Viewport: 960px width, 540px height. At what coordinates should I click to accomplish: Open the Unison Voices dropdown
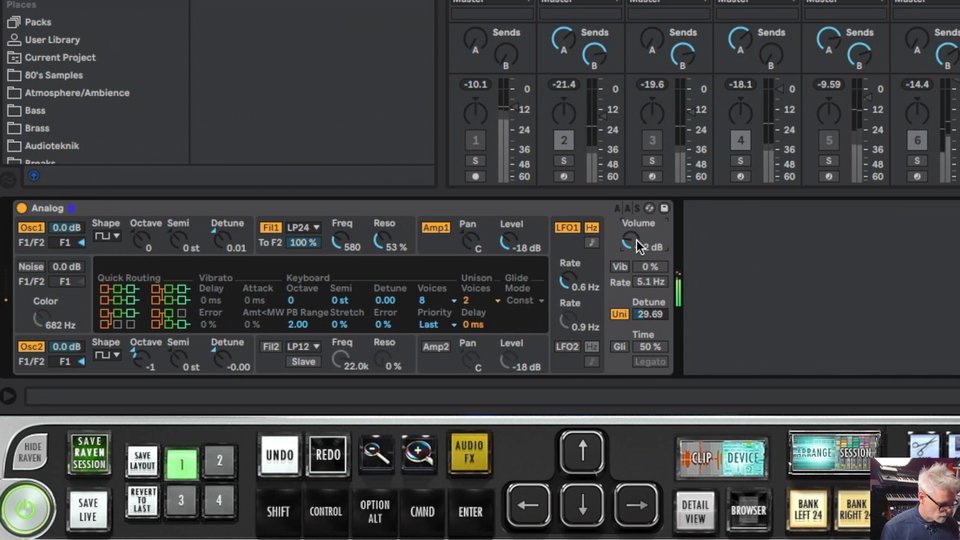(x=481, y=301)
